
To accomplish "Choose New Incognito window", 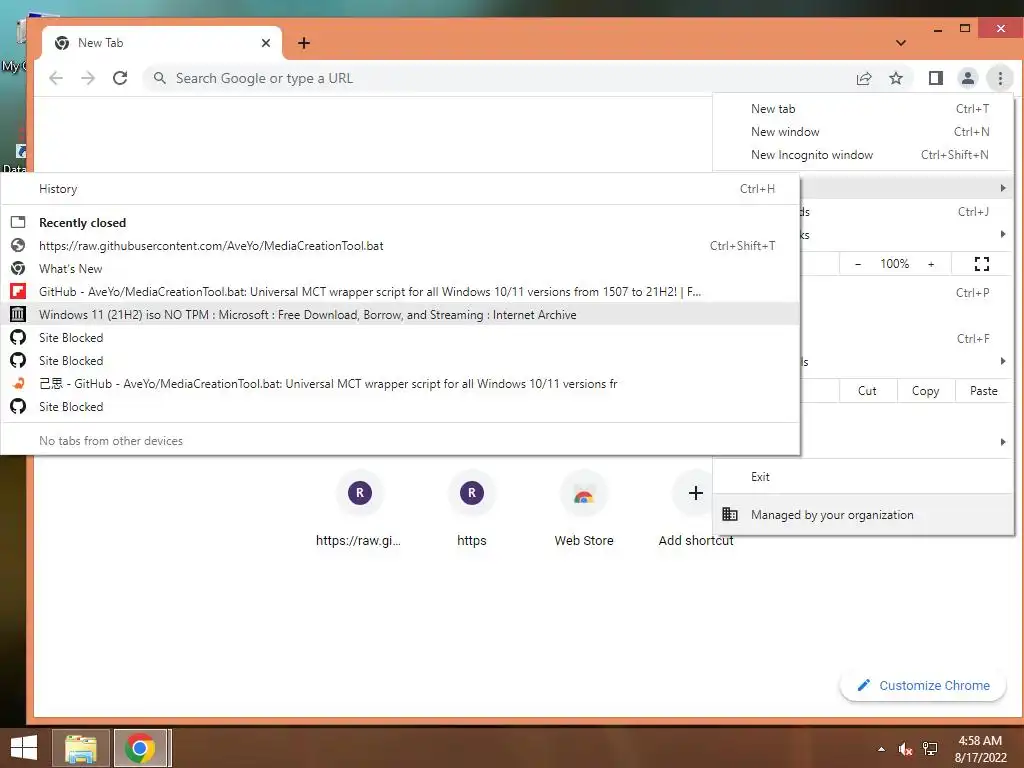I will 863,155.
